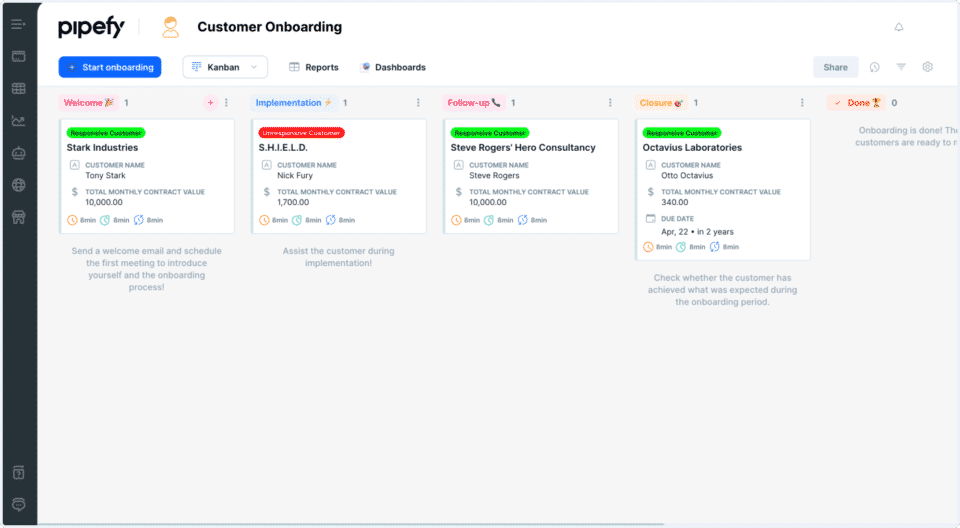Open Welcome phase options menu
This screenshot has width=960, height=528.
coord(227,103)
